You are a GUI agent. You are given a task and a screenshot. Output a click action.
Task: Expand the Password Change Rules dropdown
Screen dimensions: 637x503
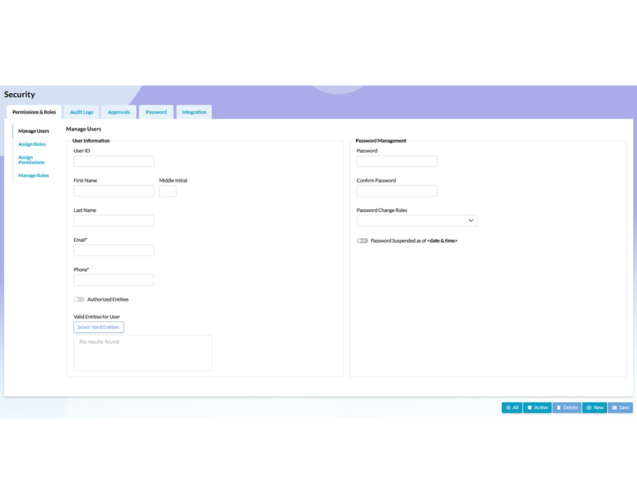417,221
